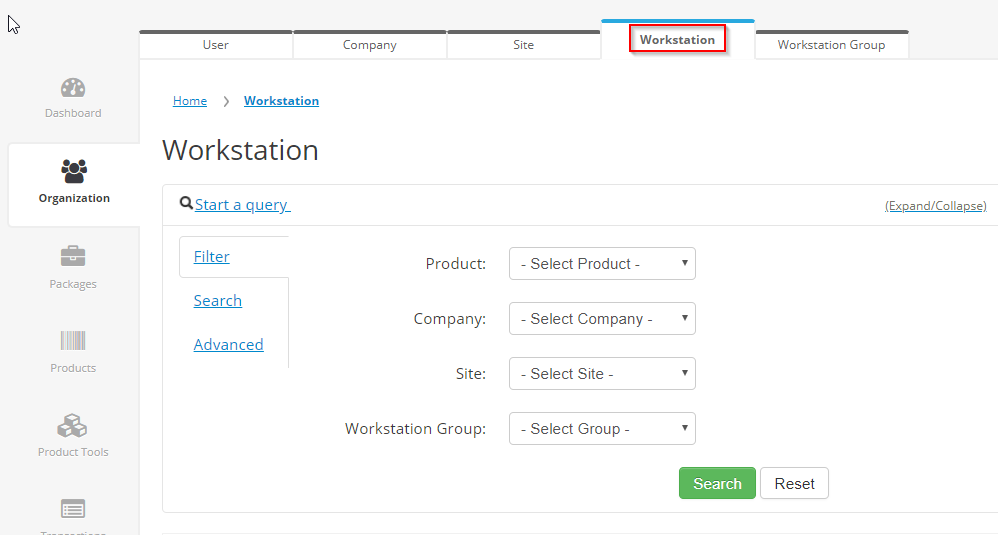Click the Site: field label
The image size is (998, 535).
click(x=471, y=373)
